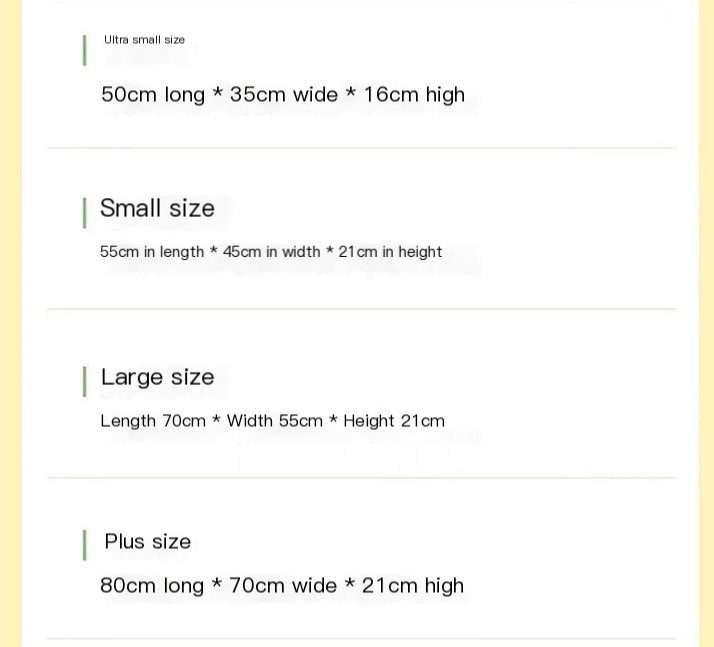Screen dimensions: 714x647
Task: Click the green marker next to Plus size
Action: (x=84, y=545)
